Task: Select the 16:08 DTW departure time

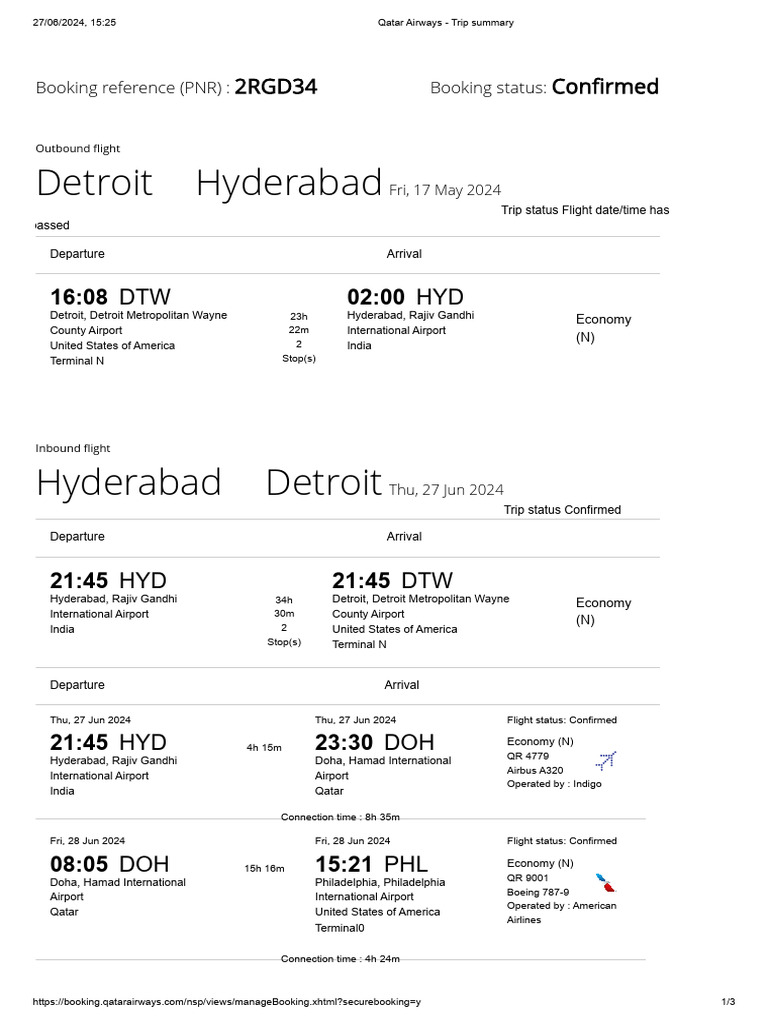Action: click(x=110, y=297)
